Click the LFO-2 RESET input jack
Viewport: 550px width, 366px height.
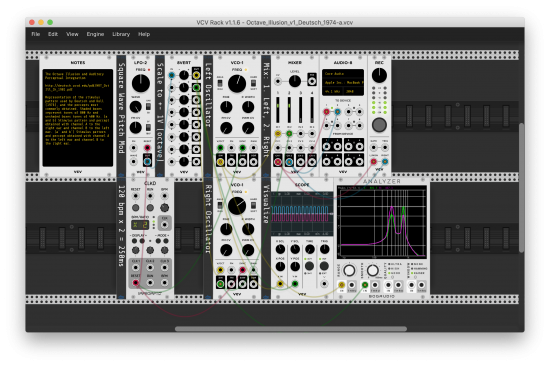[147, 148]
